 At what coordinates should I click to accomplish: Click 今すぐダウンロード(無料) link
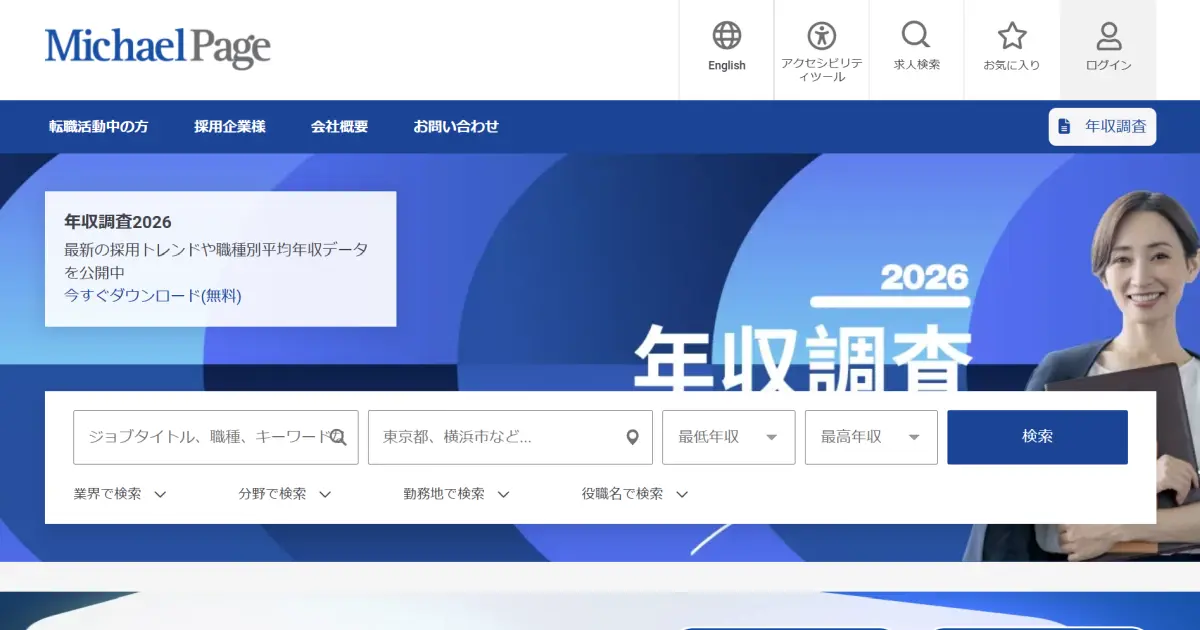click(153, 296)
